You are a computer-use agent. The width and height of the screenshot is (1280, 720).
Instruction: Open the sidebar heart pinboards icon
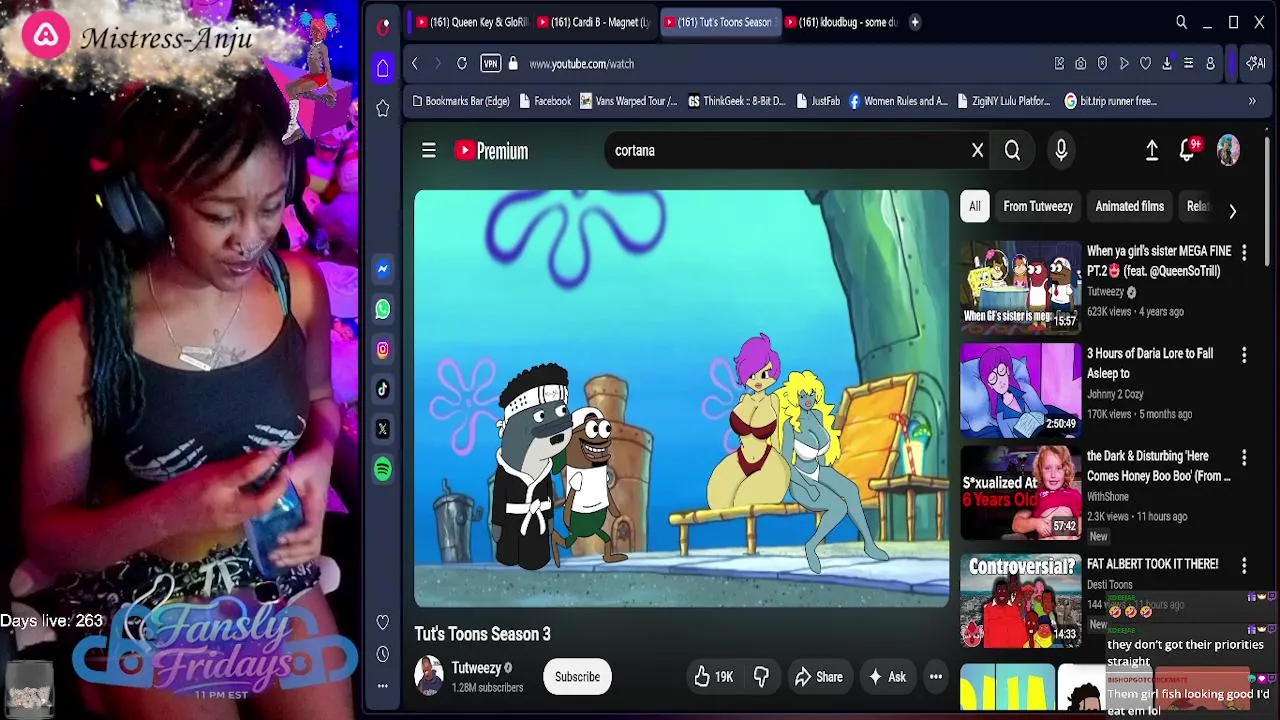(383, 622)
